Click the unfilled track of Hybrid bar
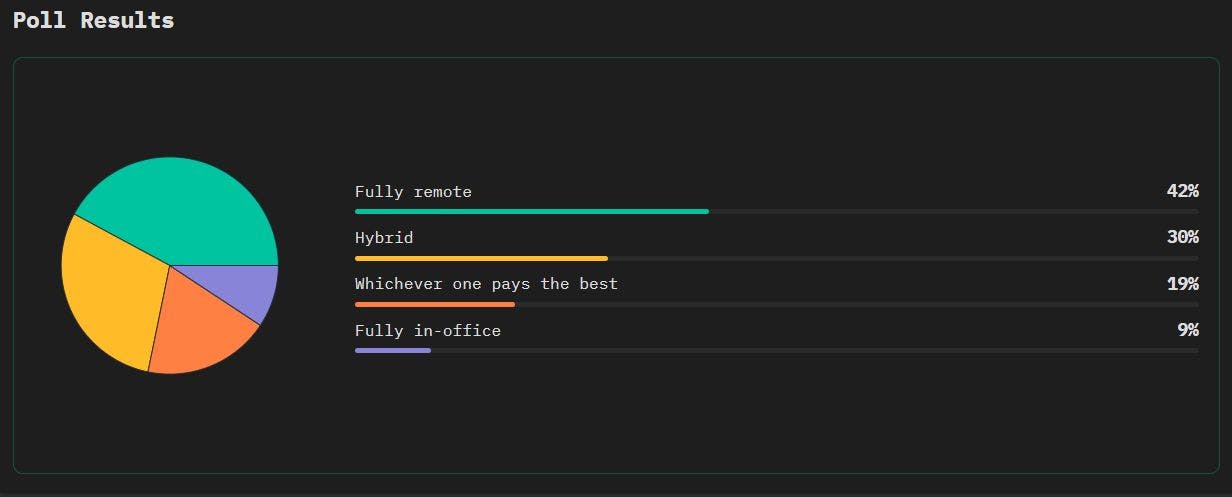This screenshot has height=497, width=1232. point(900,258)
